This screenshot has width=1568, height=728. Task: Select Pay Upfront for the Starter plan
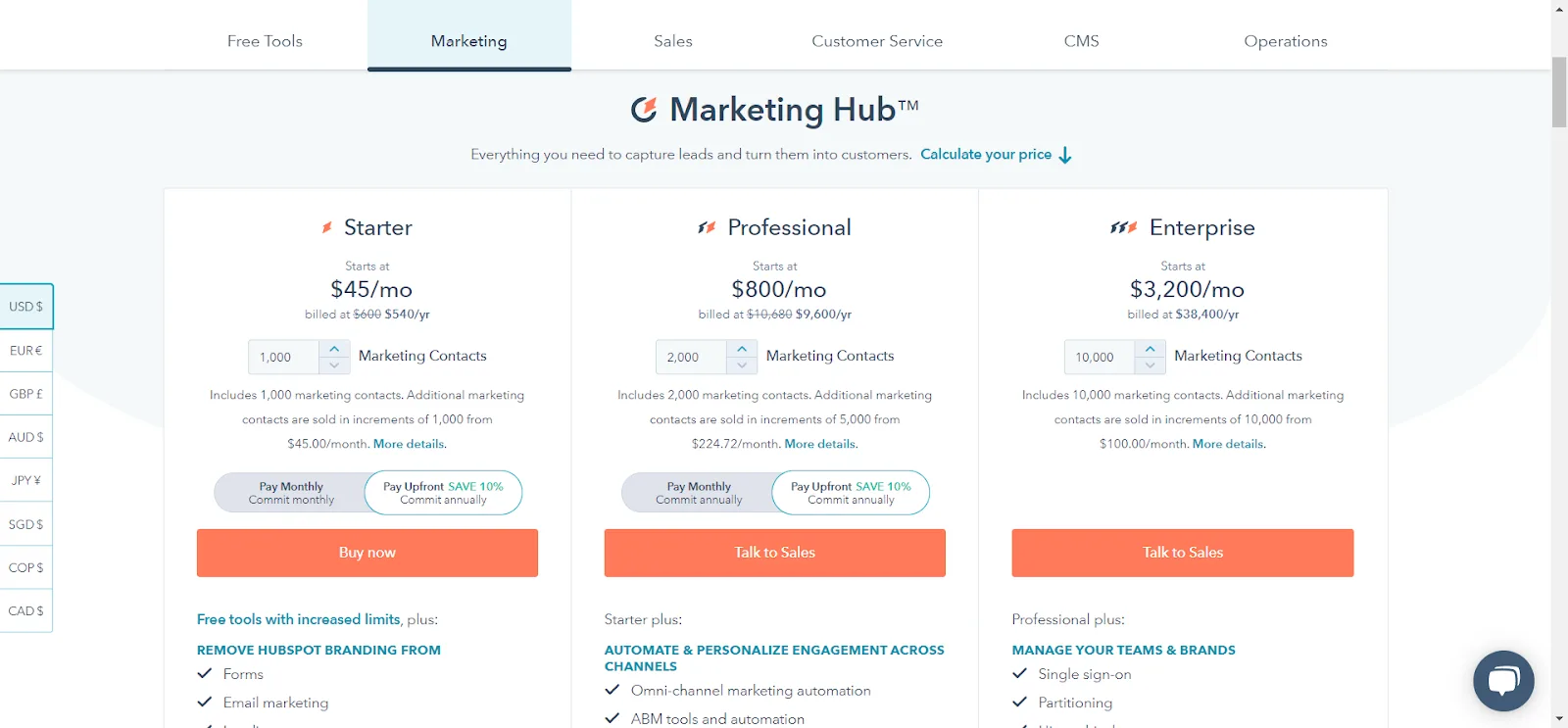443,493
